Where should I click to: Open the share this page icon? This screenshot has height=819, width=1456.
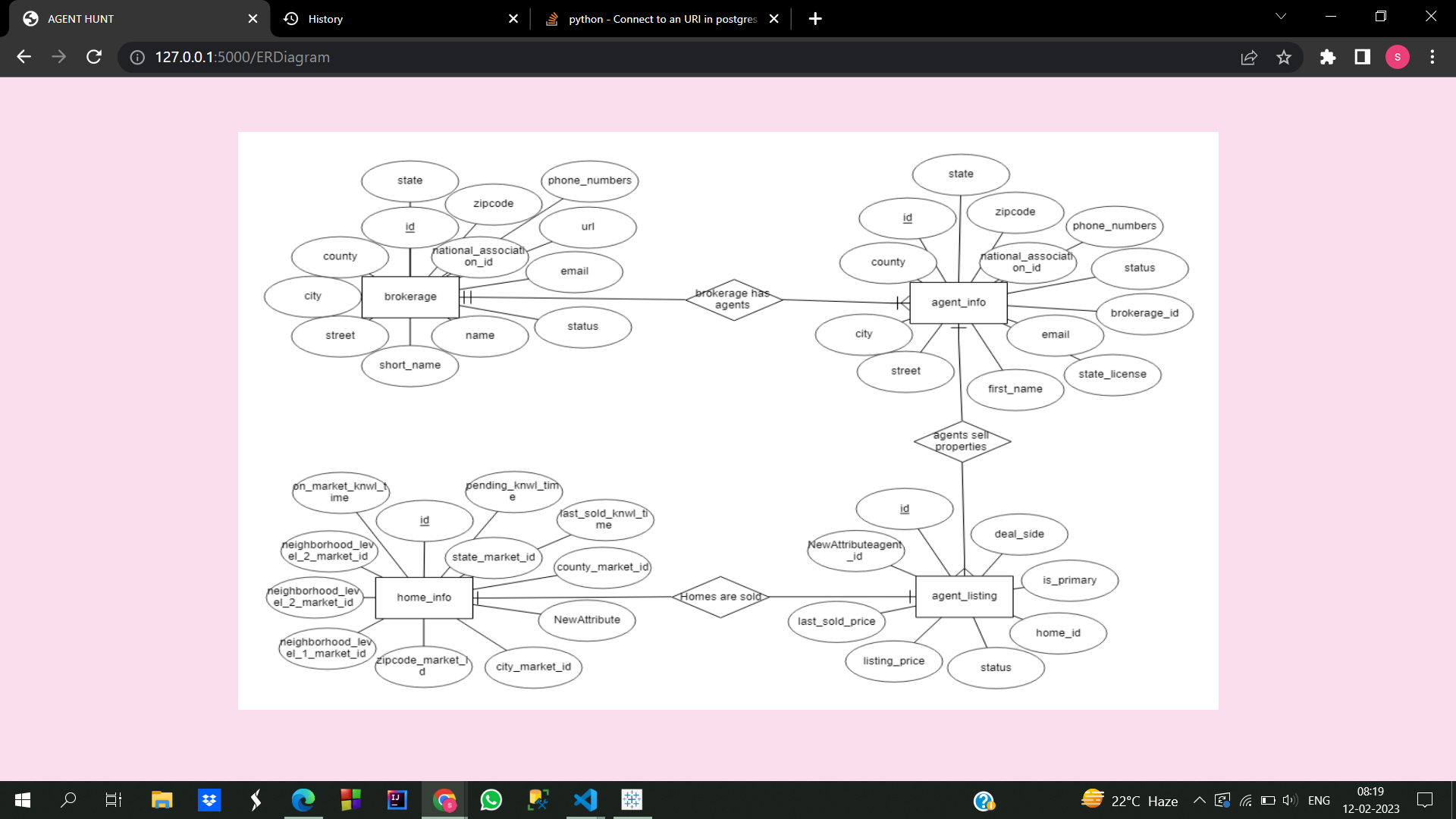click(1249, 57)
